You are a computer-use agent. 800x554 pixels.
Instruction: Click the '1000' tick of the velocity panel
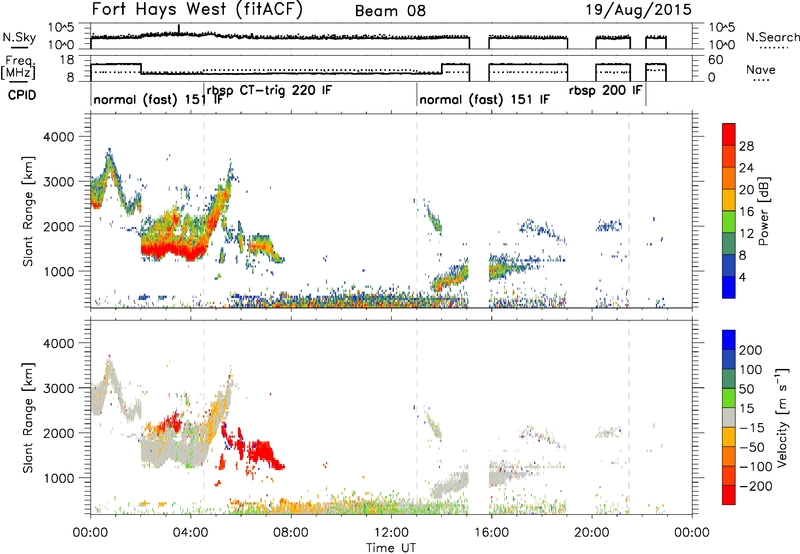tap(58, 478)
